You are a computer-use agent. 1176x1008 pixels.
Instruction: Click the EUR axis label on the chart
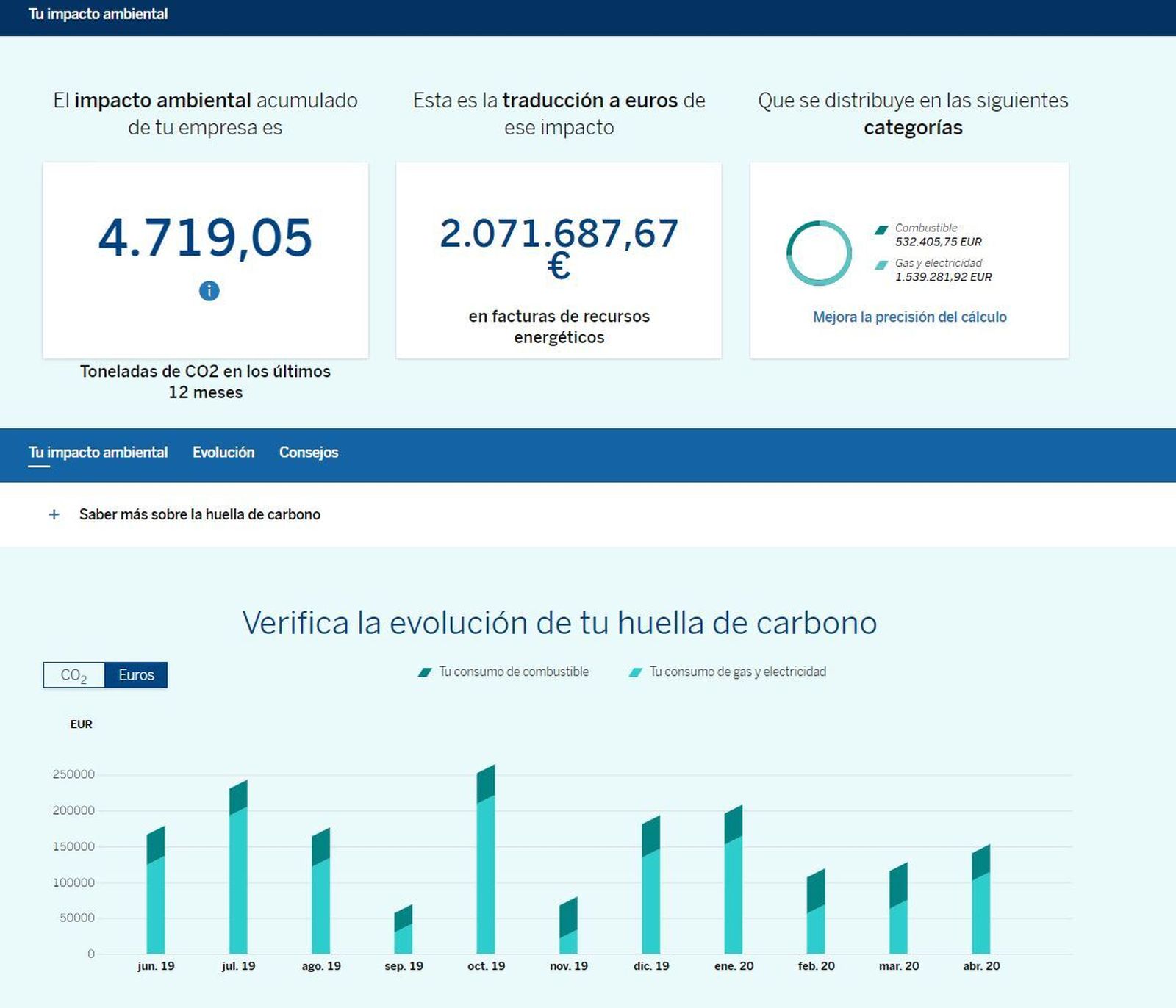(x=81, y=724)
